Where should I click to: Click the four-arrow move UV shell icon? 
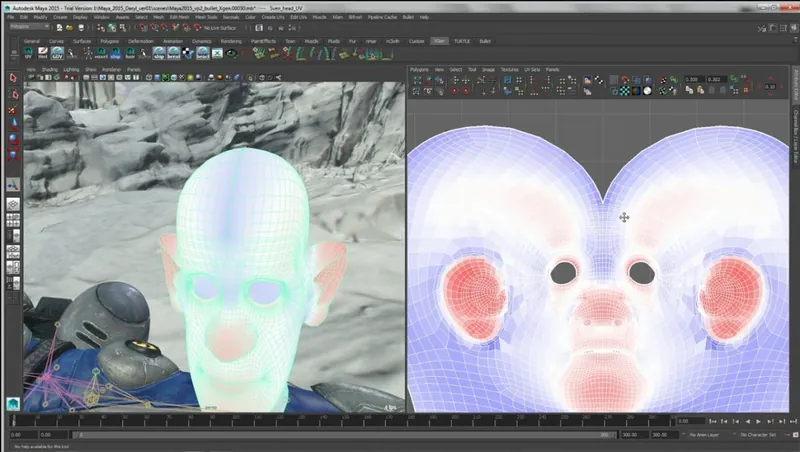point(466,80)
